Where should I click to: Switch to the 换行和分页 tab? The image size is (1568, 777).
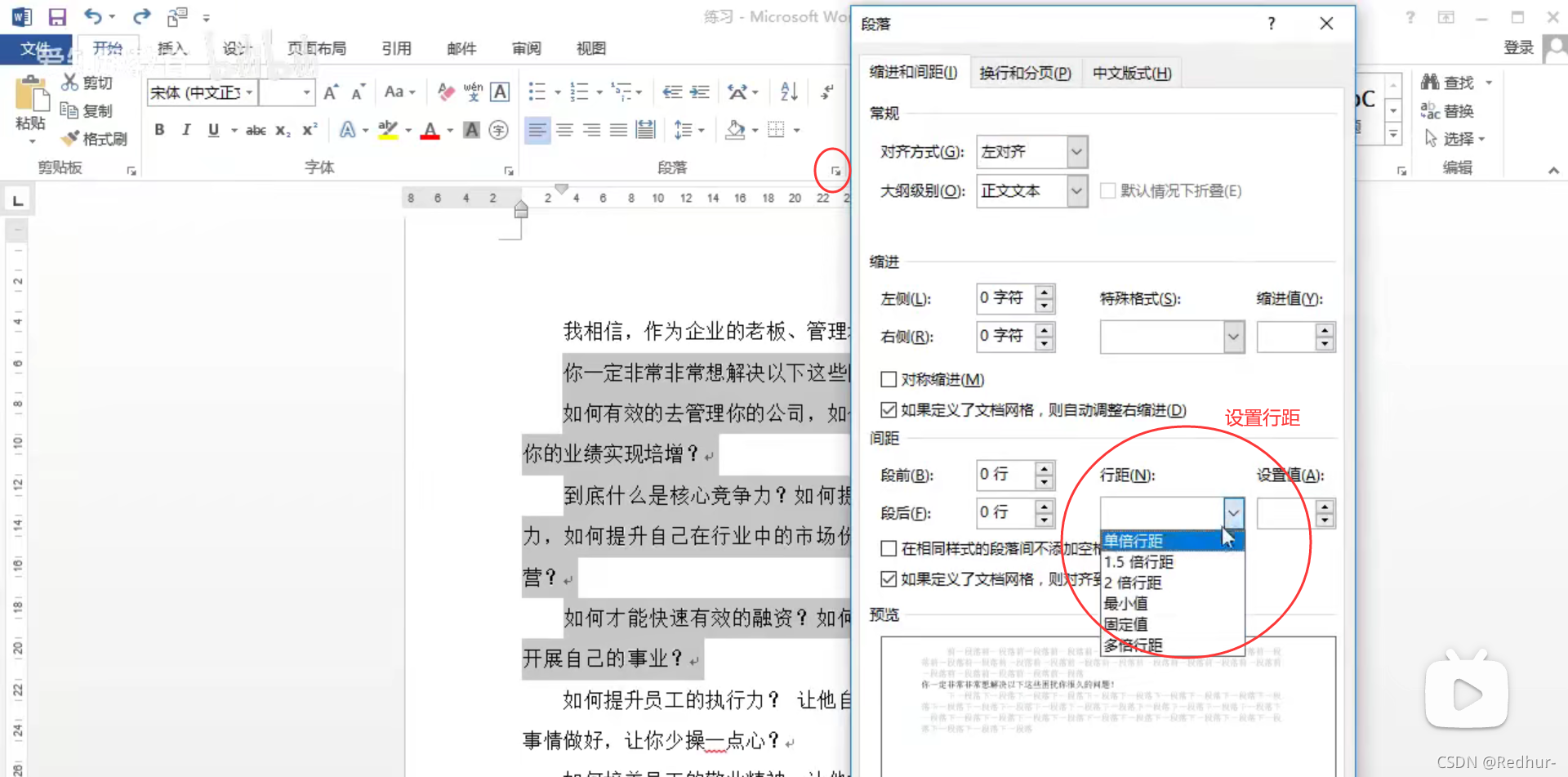(x=1025, y=73)
